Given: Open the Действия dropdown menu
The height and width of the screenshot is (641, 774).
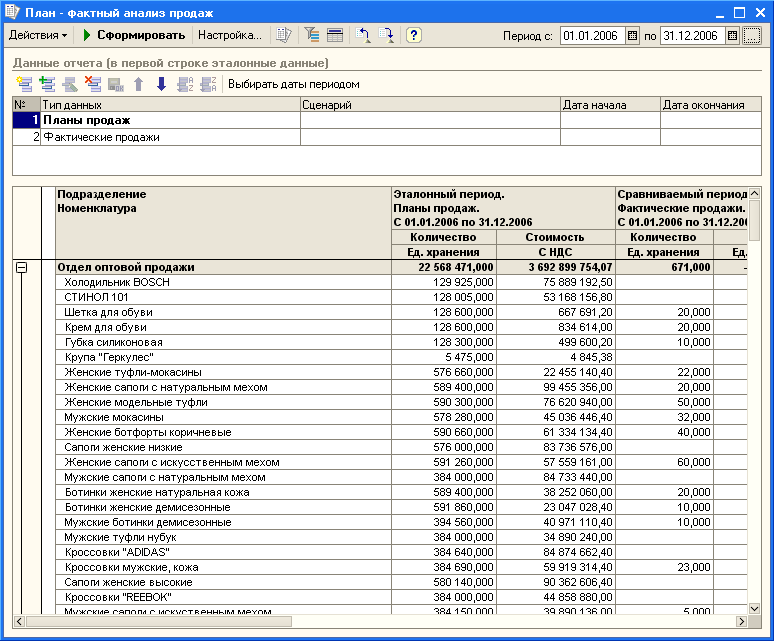Looking at the screenshot, I should click(x=38, y=35).
